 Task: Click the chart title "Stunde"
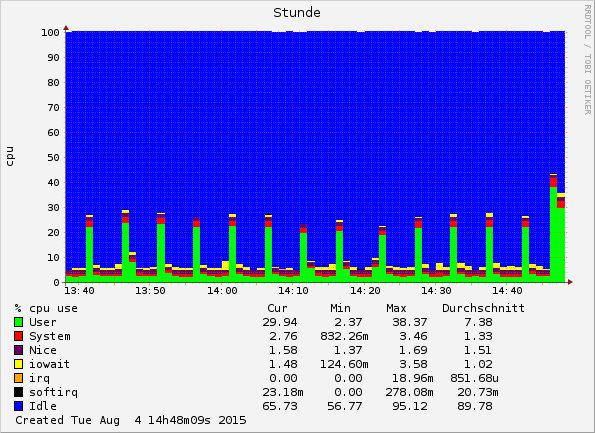[297, 13]
